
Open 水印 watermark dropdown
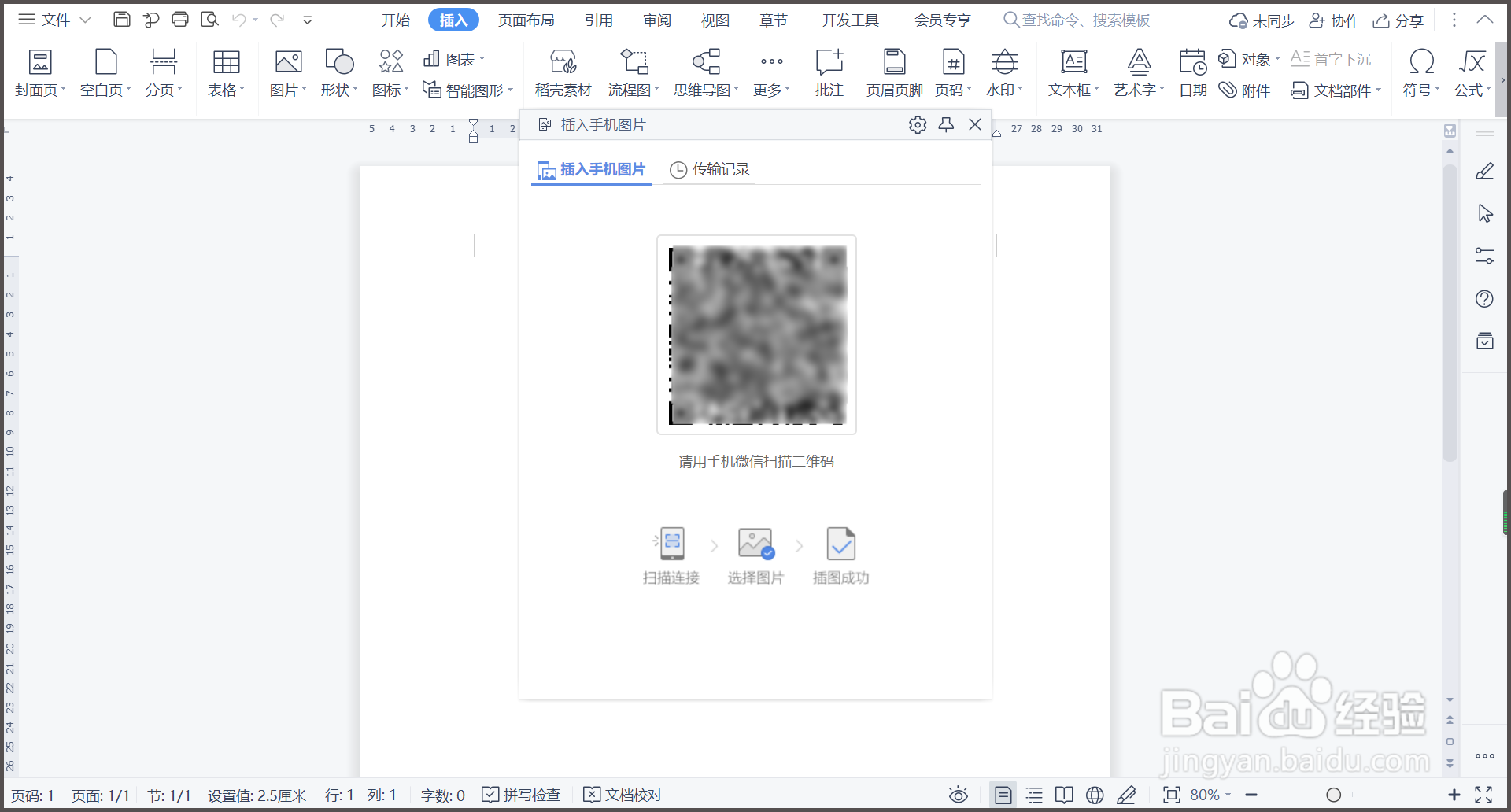1020,89
